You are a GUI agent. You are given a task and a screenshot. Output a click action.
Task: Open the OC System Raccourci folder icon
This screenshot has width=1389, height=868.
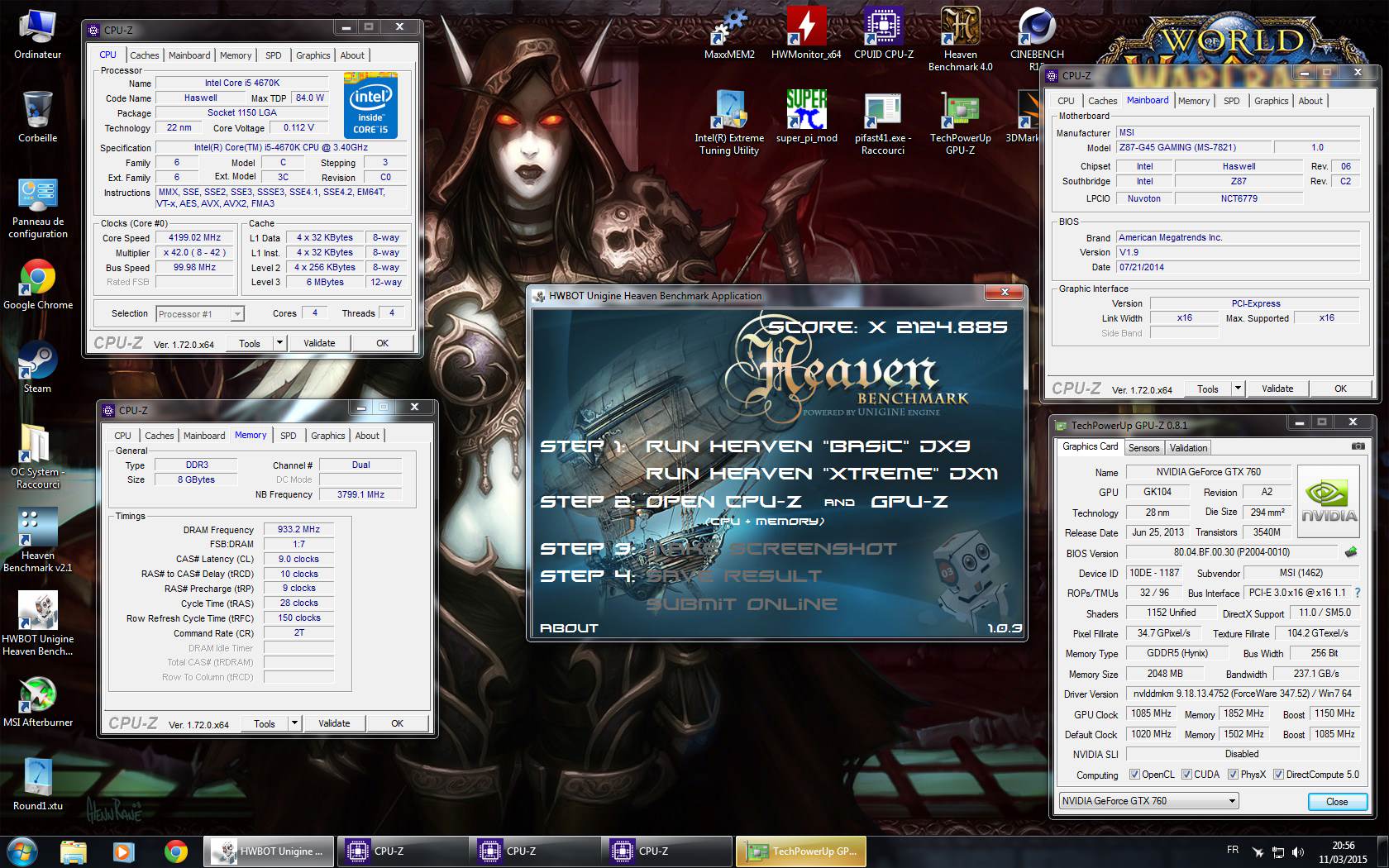coord(37,457)
